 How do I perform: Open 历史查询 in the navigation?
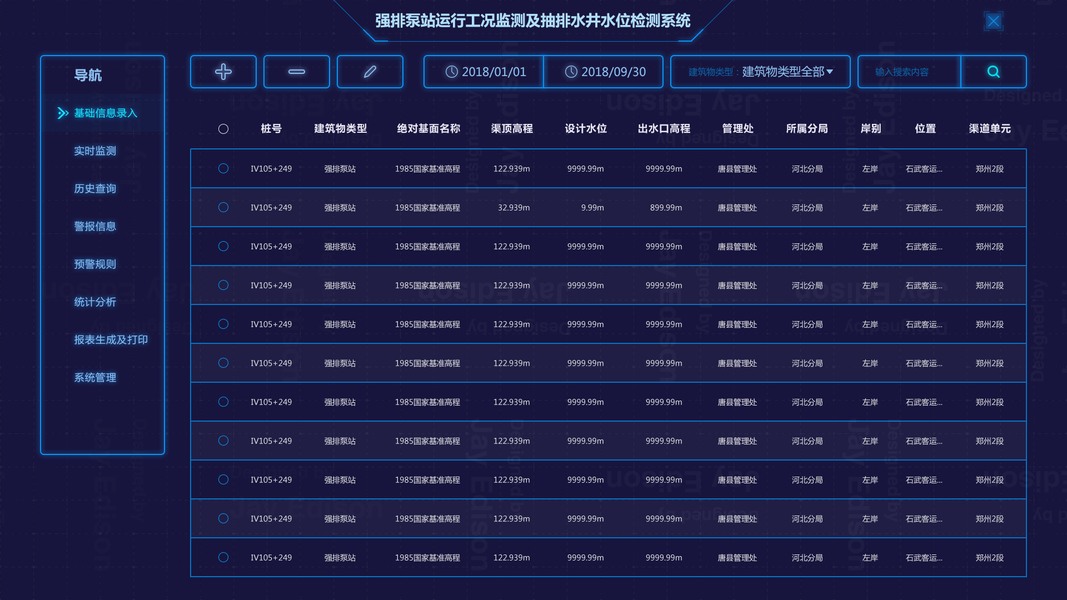(x=95, y=188)
